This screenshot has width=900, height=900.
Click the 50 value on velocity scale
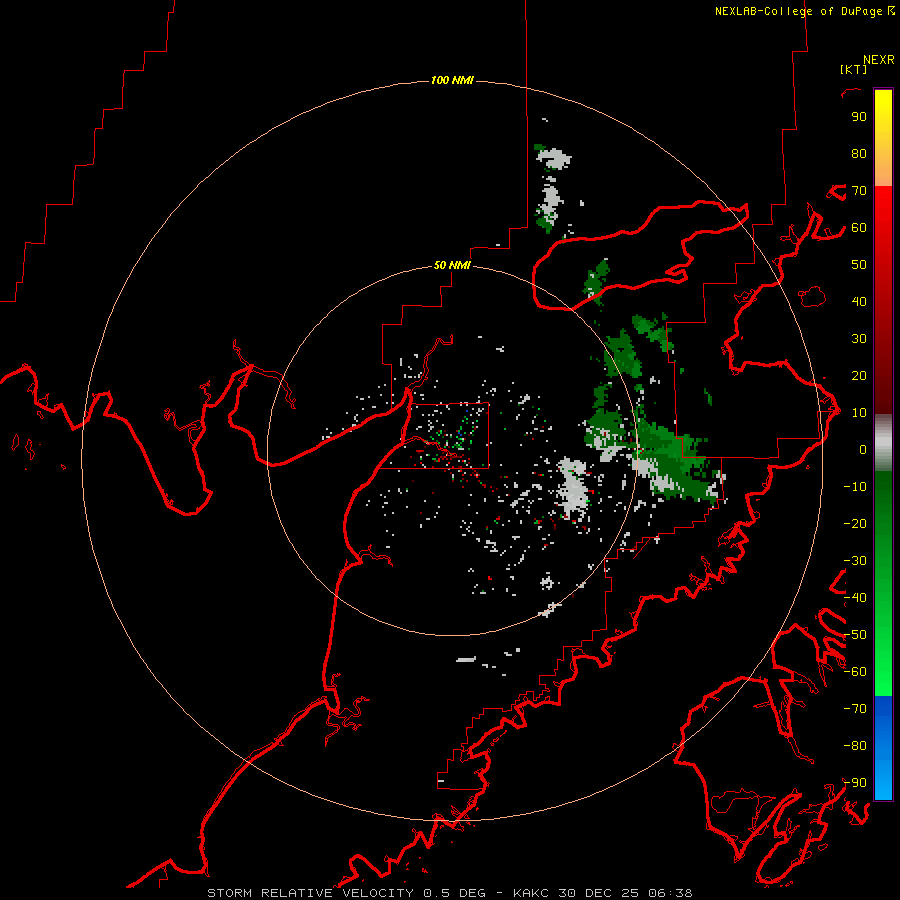tap(859, 265)
